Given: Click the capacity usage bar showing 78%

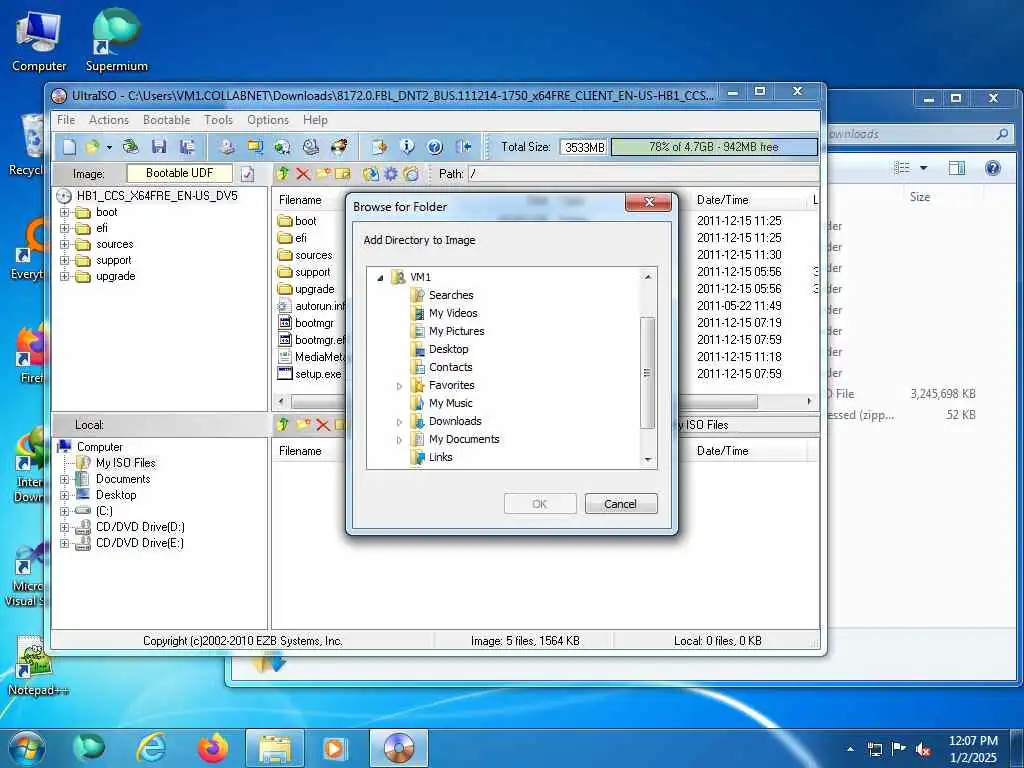Looking at the screenshot, I should coord(714,147).
